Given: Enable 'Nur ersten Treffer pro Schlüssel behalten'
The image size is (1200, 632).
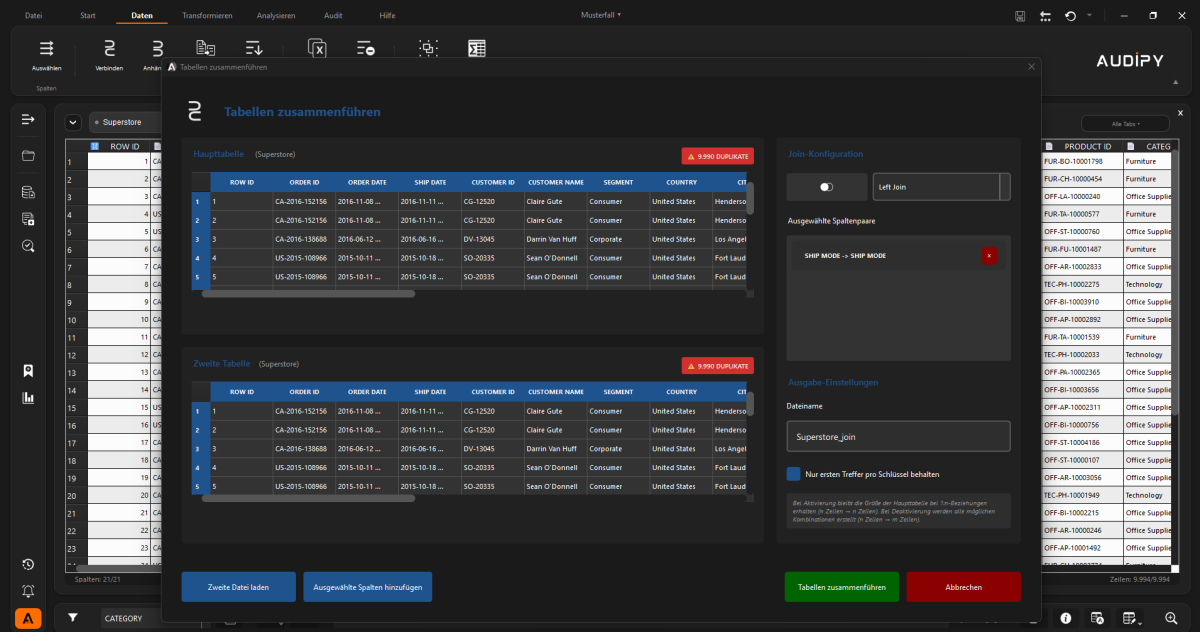Looking at the screenshot, I should [x=794, y=474].
